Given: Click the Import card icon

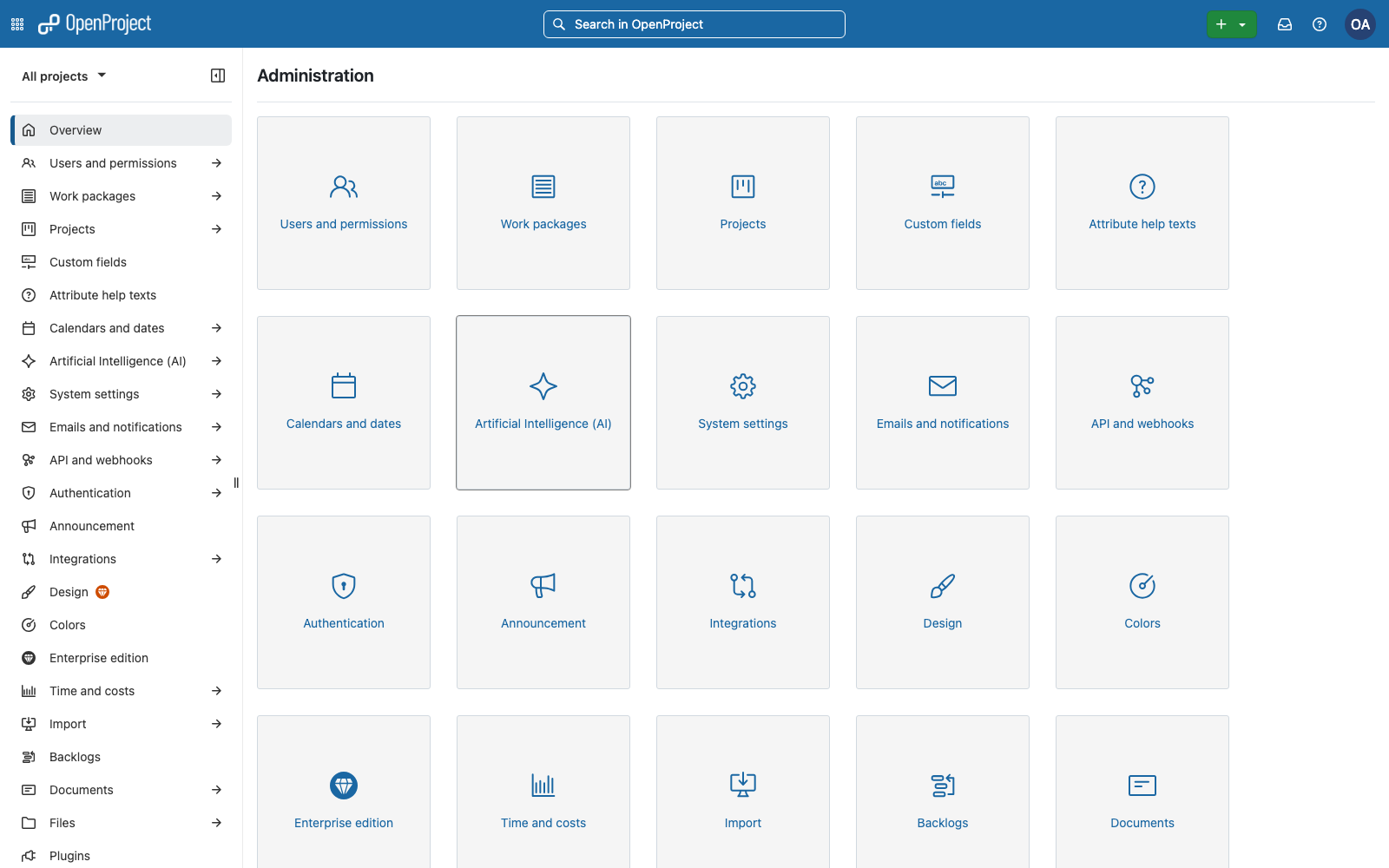Looking at the screenshot, I should [743, 786].
